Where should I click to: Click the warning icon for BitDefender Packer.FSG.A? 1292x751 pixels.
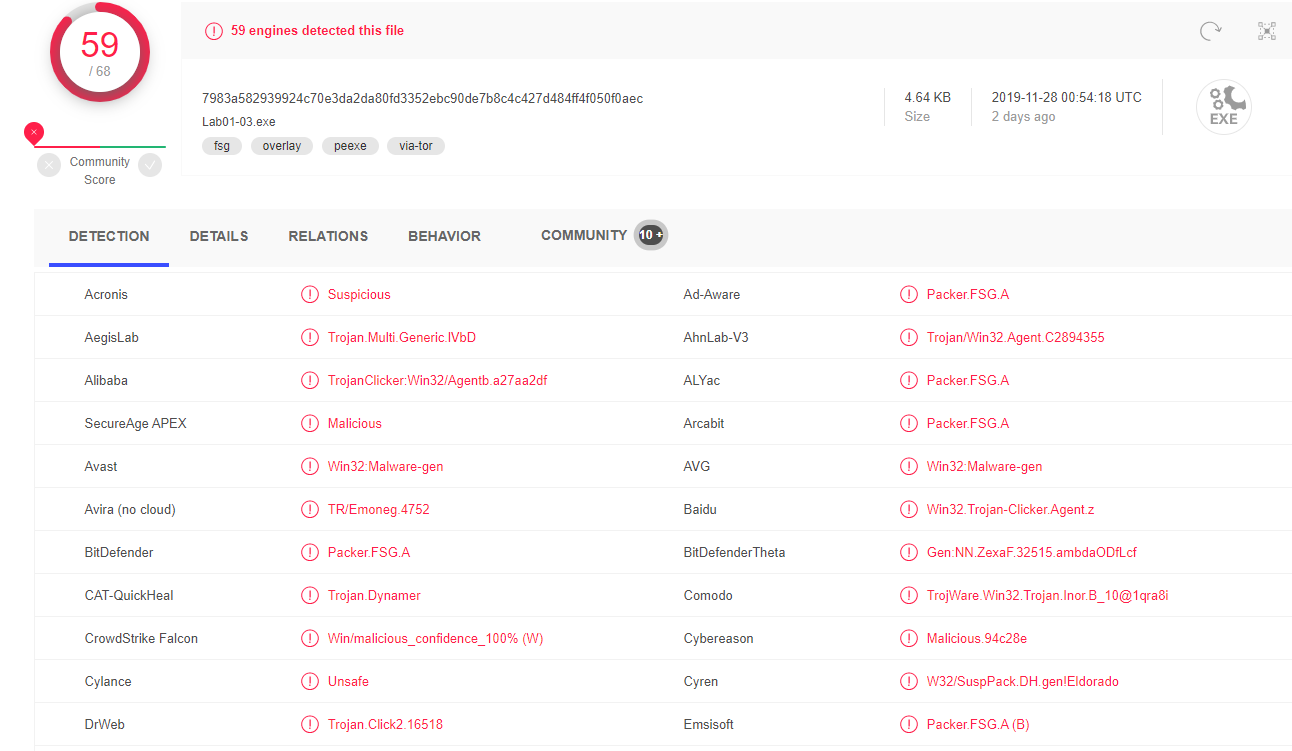coord(310,552)
